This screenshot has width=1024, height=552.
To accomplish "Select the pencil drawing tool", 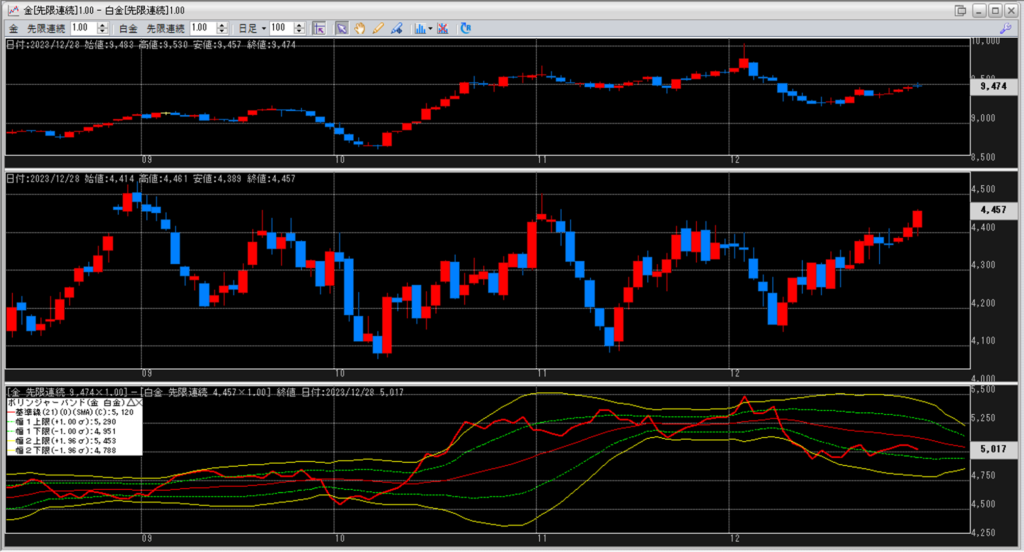I will pyautogui.click(x=377, y=28).
